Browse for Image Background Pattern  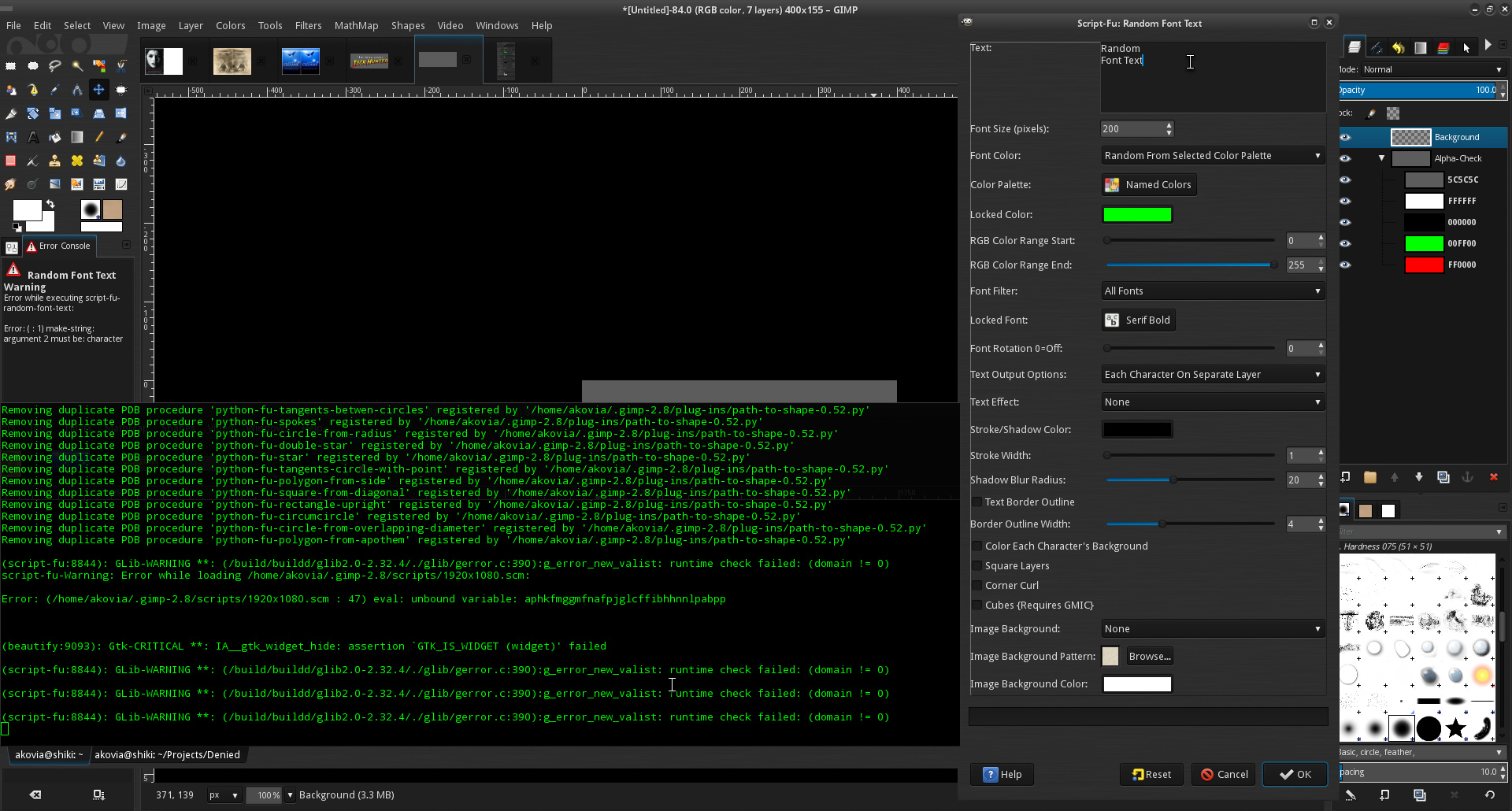(1150, 657)
